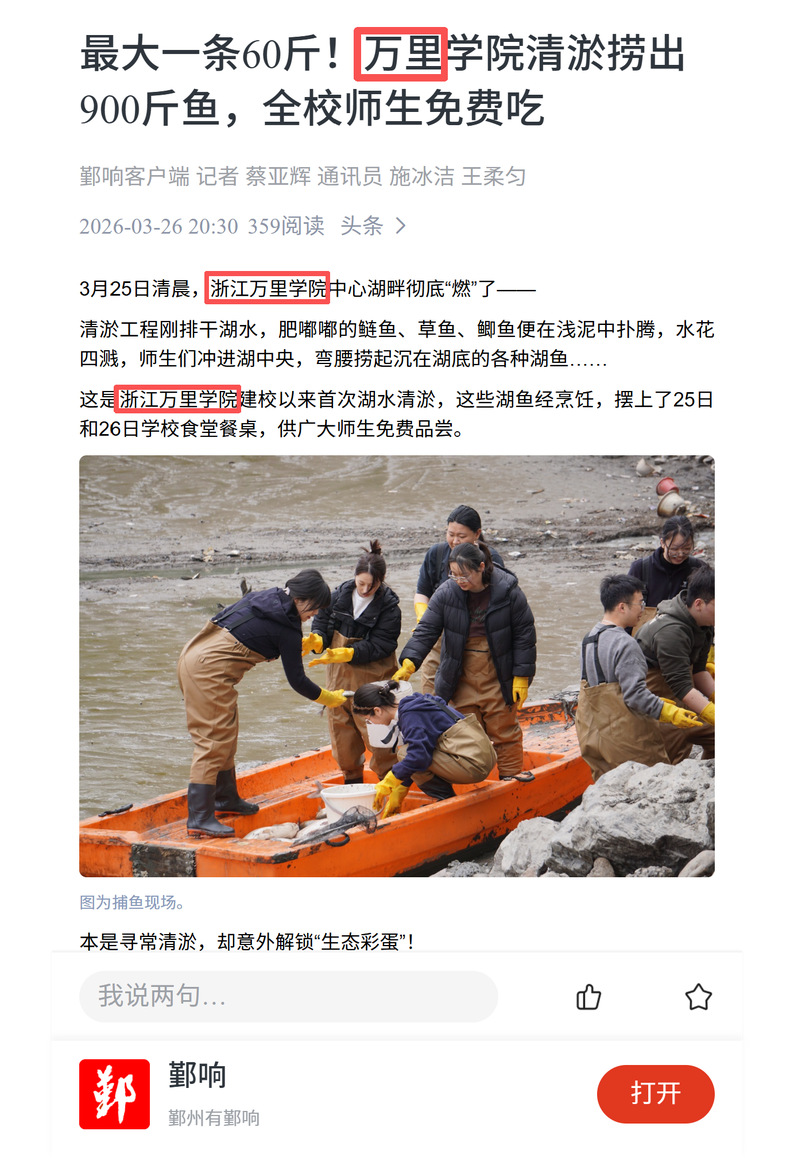799x1158 pixels.
Task: Click the 鄞响 app name label
Action: click(x=197, y=1075)
